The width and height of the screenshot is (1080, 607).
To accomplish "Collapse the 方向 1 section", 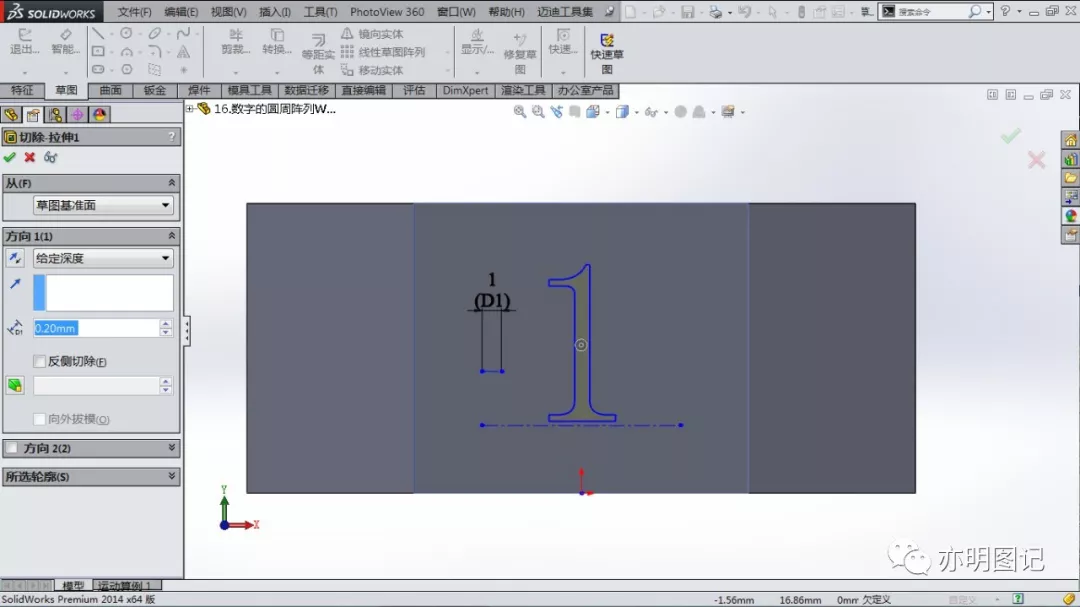I will tap(172, 236).
